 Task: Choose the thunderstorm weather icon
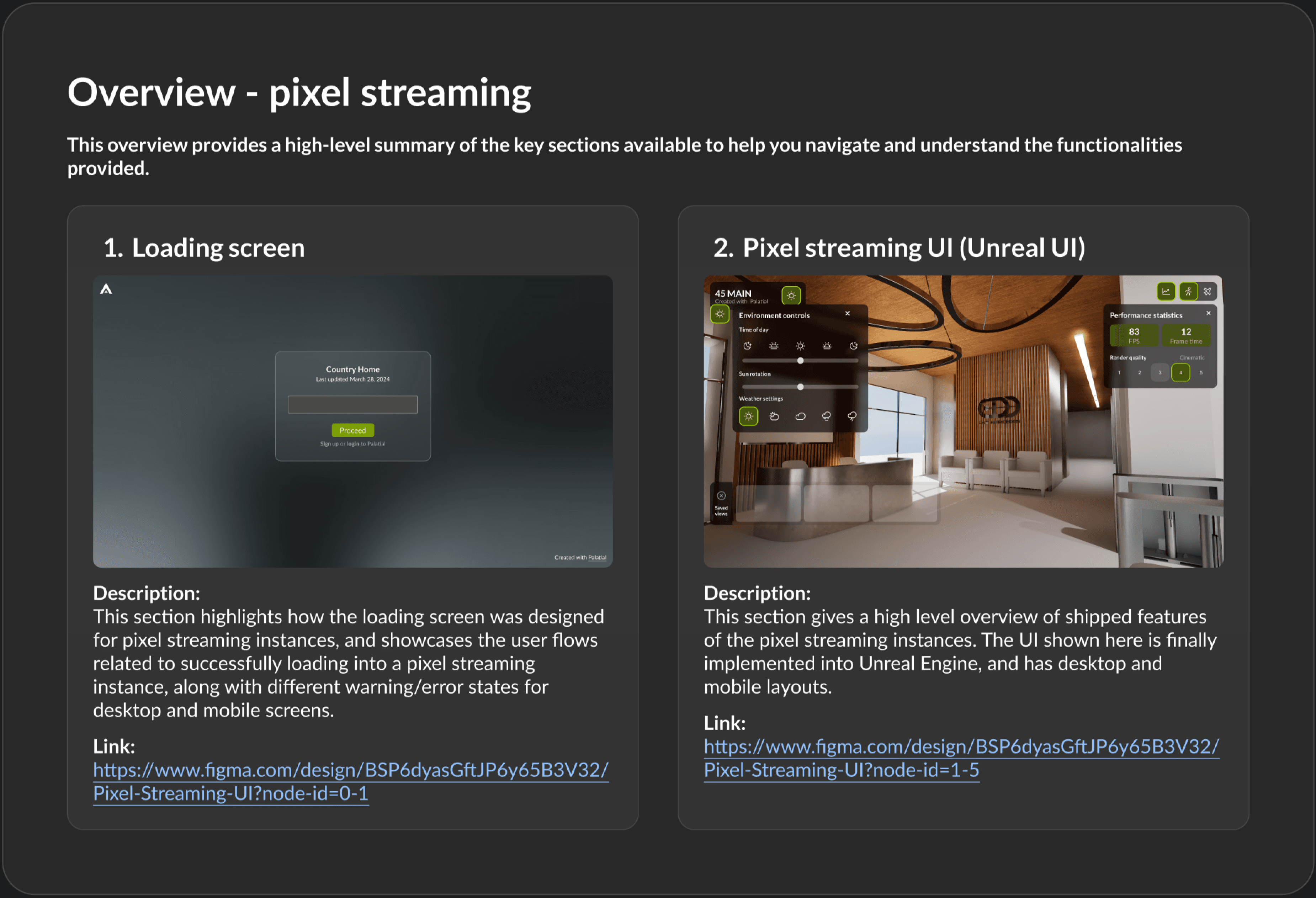pyautogui.click(x=852, y=416)
